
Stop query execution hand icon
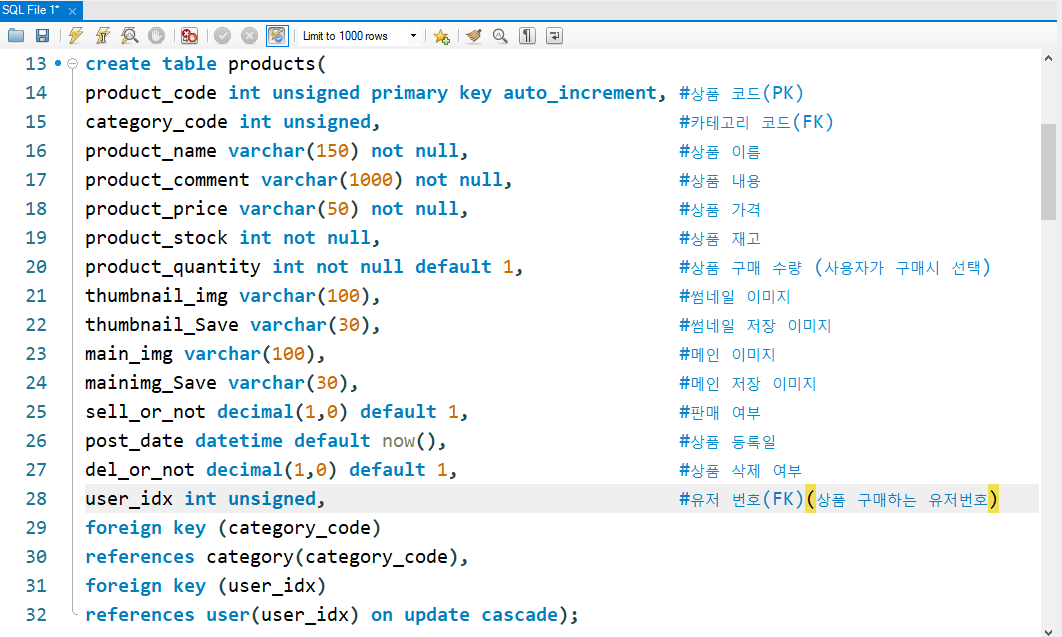coord(156,36)
